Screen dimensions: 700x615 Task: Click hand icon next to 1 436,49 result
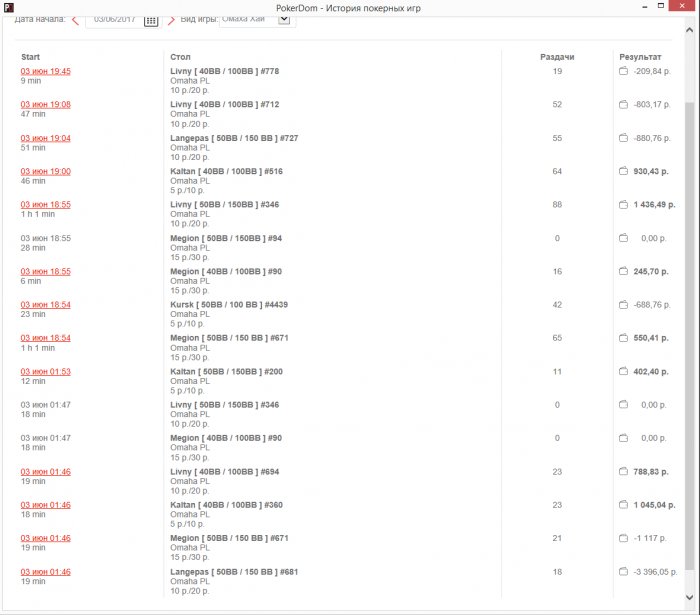623,205
